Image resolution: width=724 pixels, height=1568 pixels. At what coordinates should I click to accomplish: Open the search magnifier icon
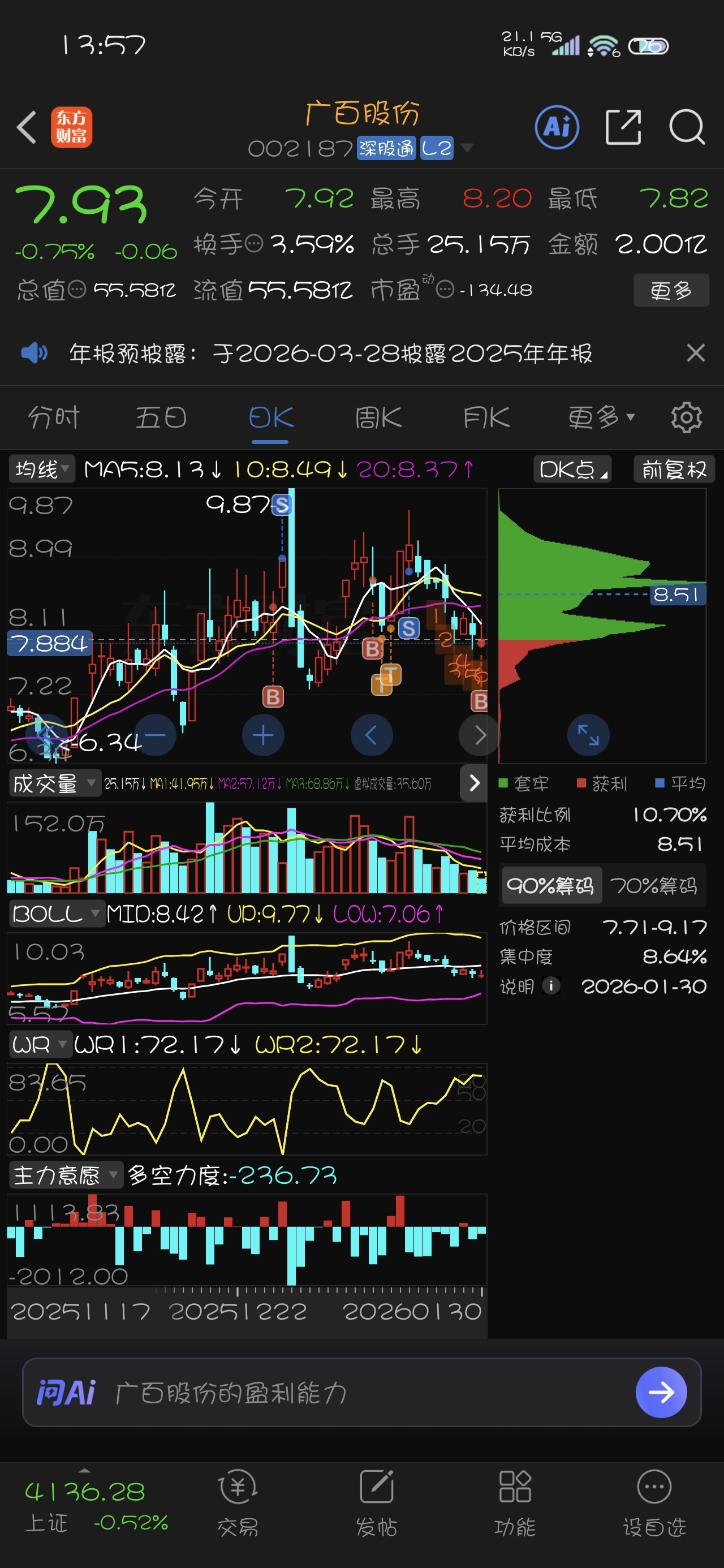pyautogui.click(x=687, y=127)
